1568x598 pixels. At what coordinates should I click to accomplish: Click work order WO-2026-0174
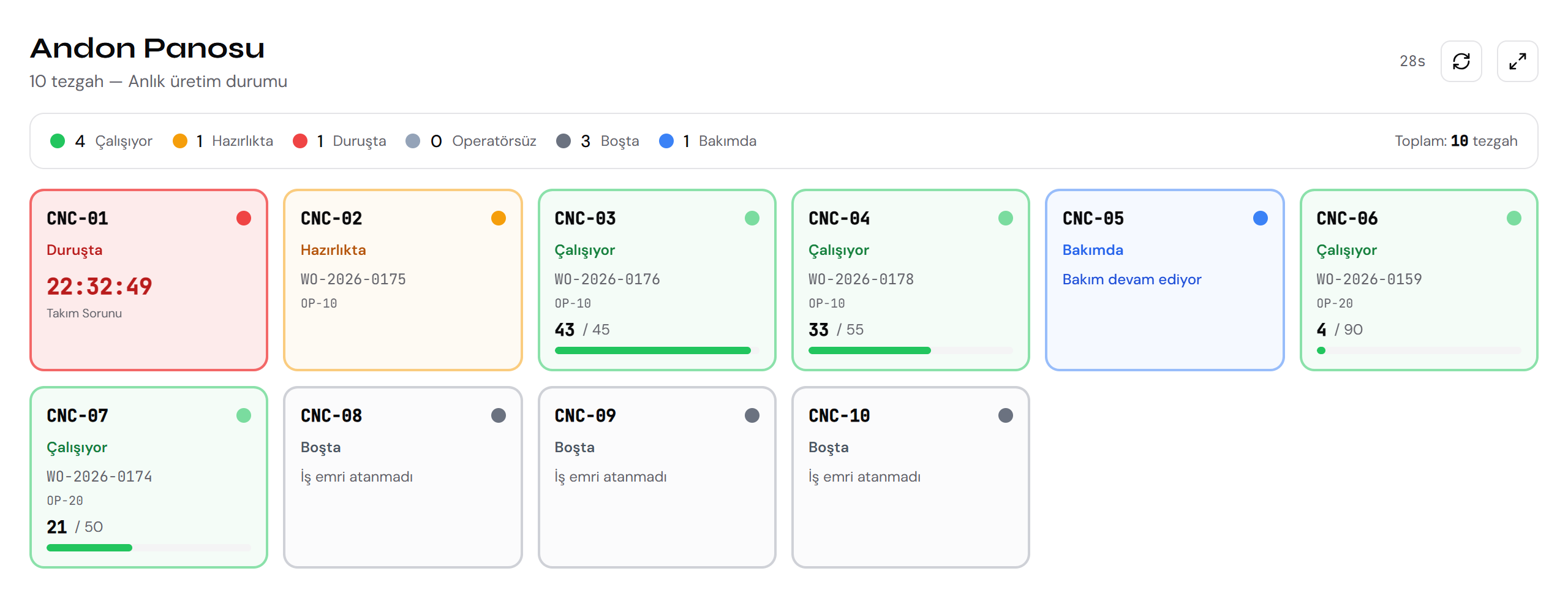pyautogui.click(x=99, y=477)
